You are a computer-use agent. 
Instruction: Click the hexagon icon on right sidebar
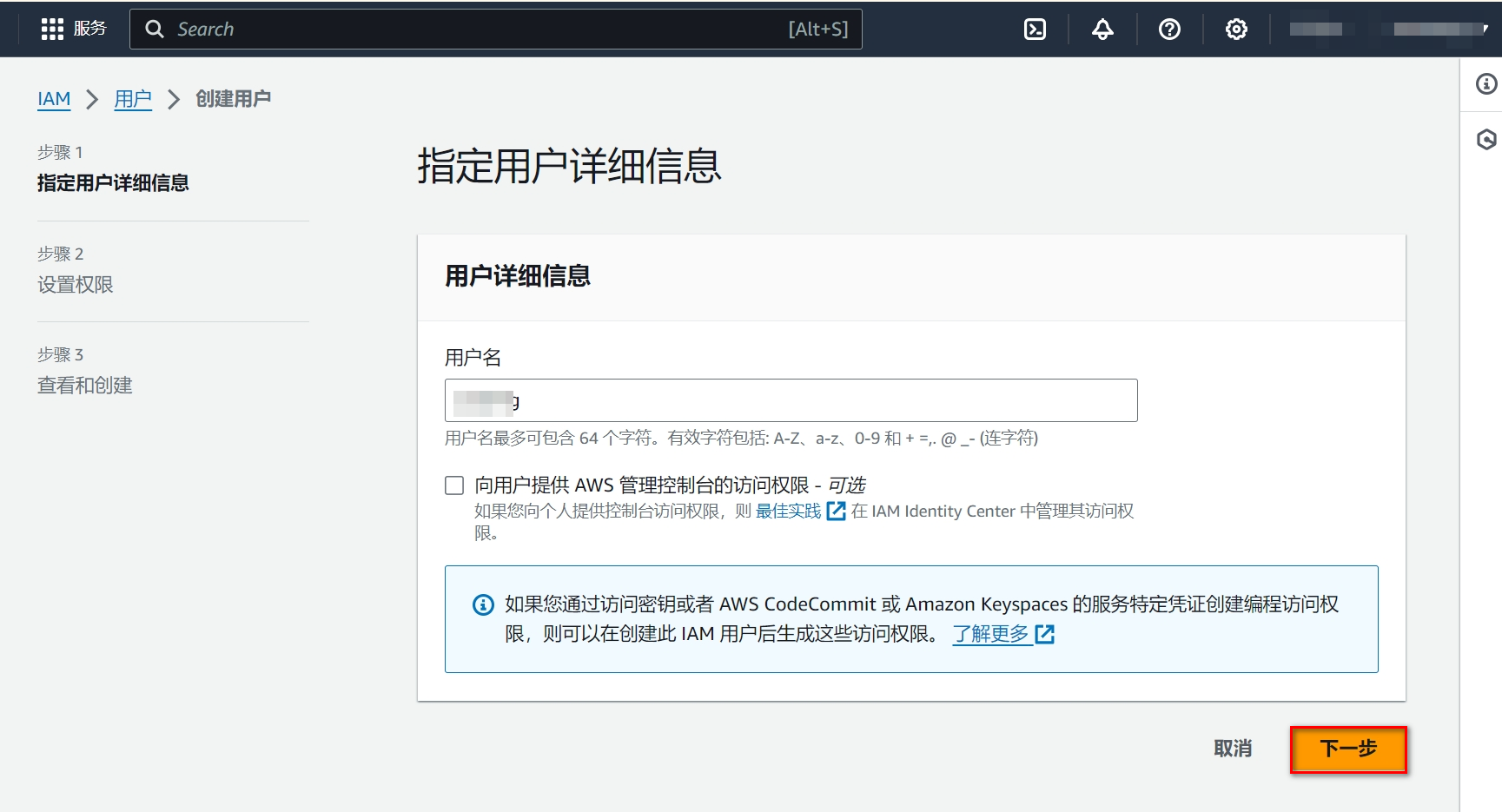pos(1486,139)
